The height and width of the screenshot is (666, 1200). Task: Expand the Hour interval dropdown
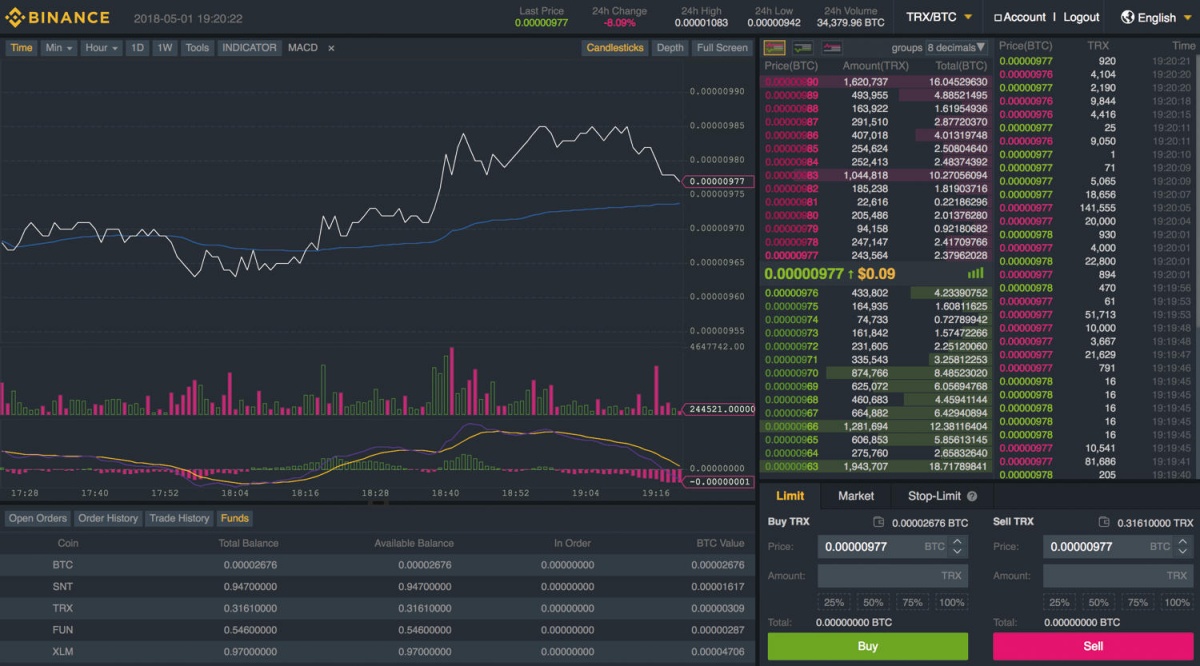pos(102,48)
